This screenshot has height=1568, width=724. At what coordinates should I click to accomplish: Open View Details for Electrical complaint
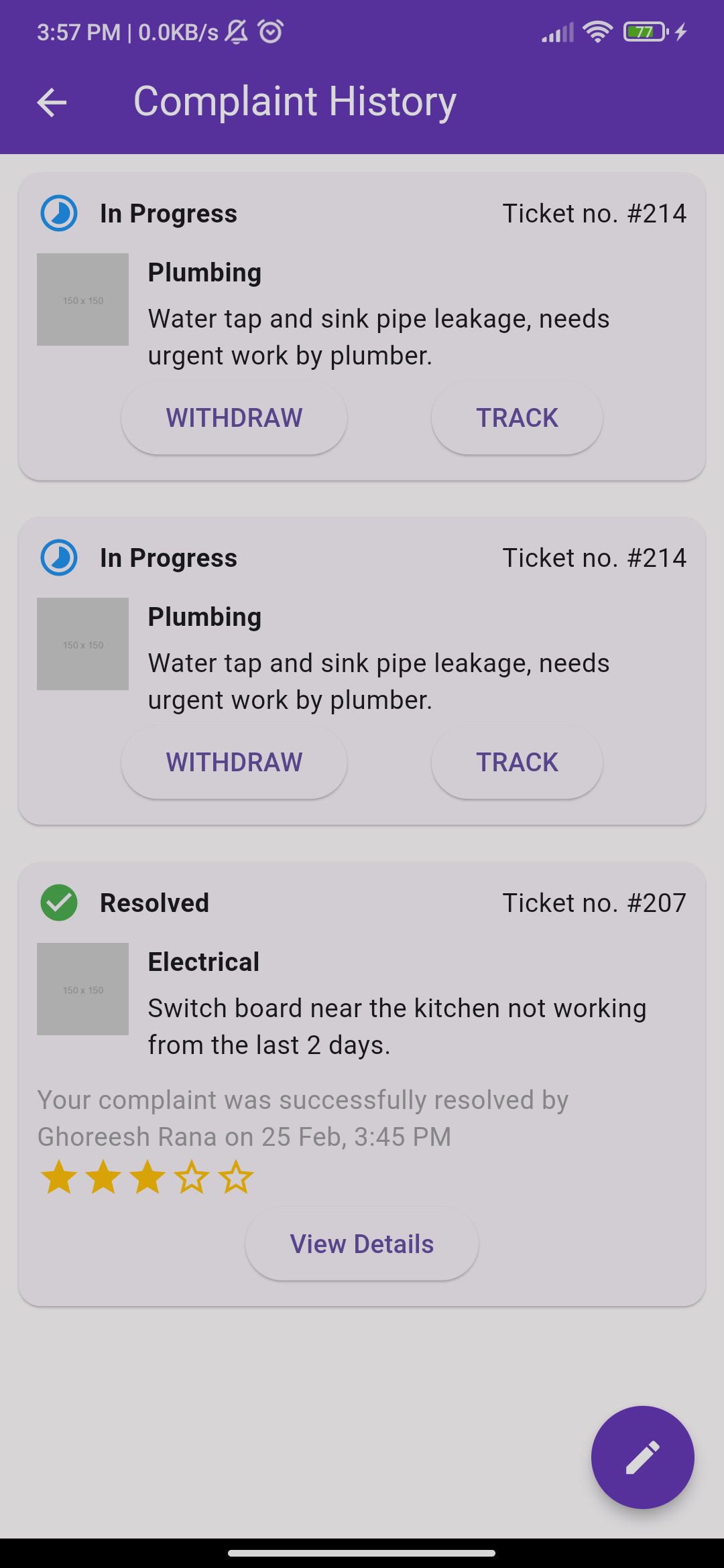pyautogui.click(x=362, y=1244)
